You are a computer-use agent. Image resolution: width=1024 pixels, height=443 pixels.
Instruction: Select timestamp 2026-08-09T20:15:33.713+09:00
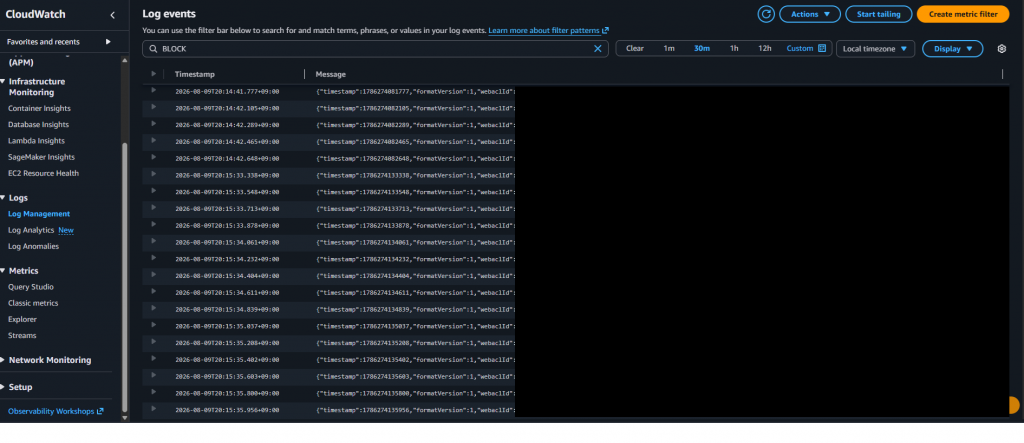[x=227, y=209]
